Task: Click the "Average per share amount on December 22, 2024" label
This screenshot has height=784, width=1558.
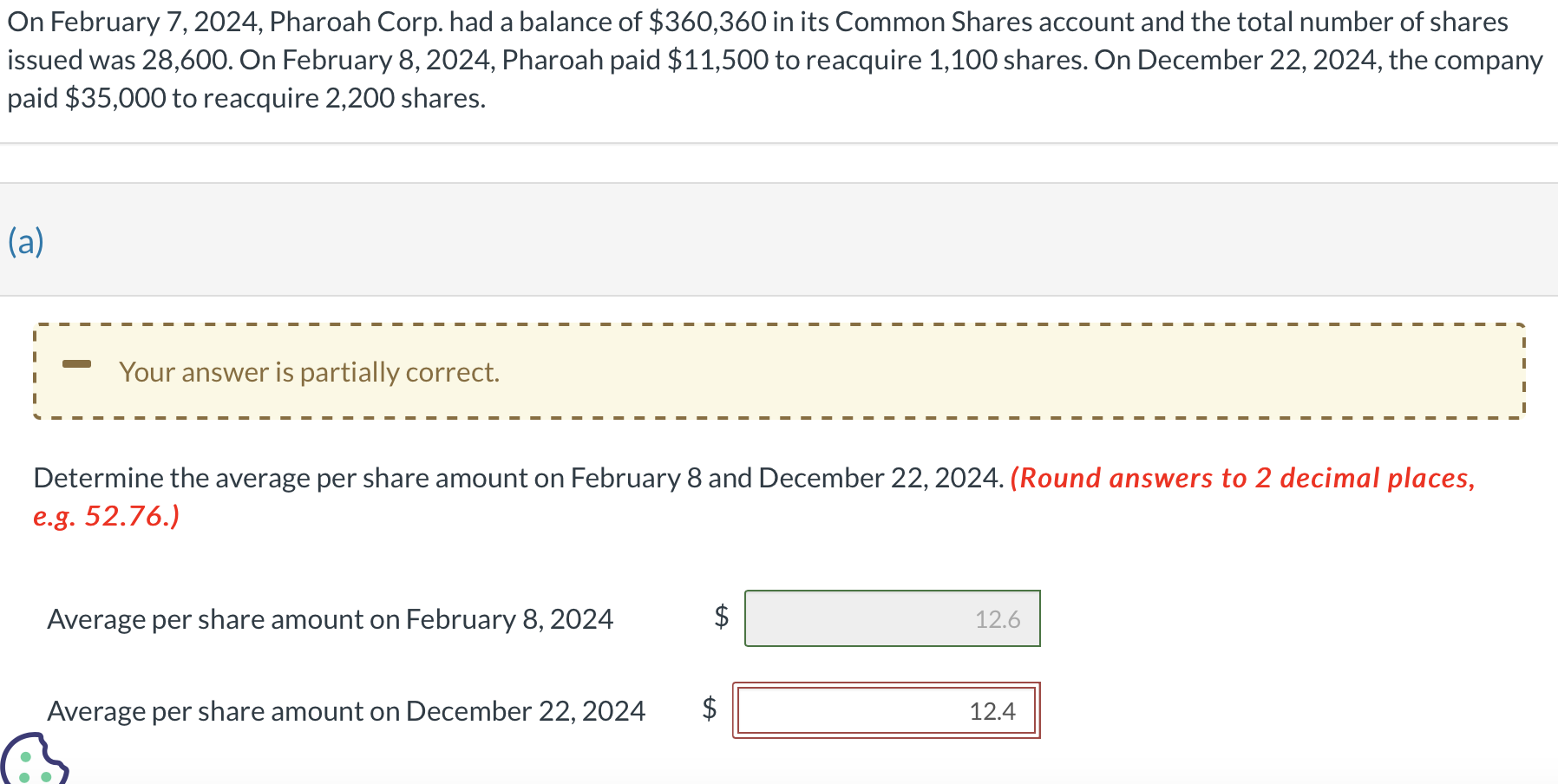Action: pos(346,711)
